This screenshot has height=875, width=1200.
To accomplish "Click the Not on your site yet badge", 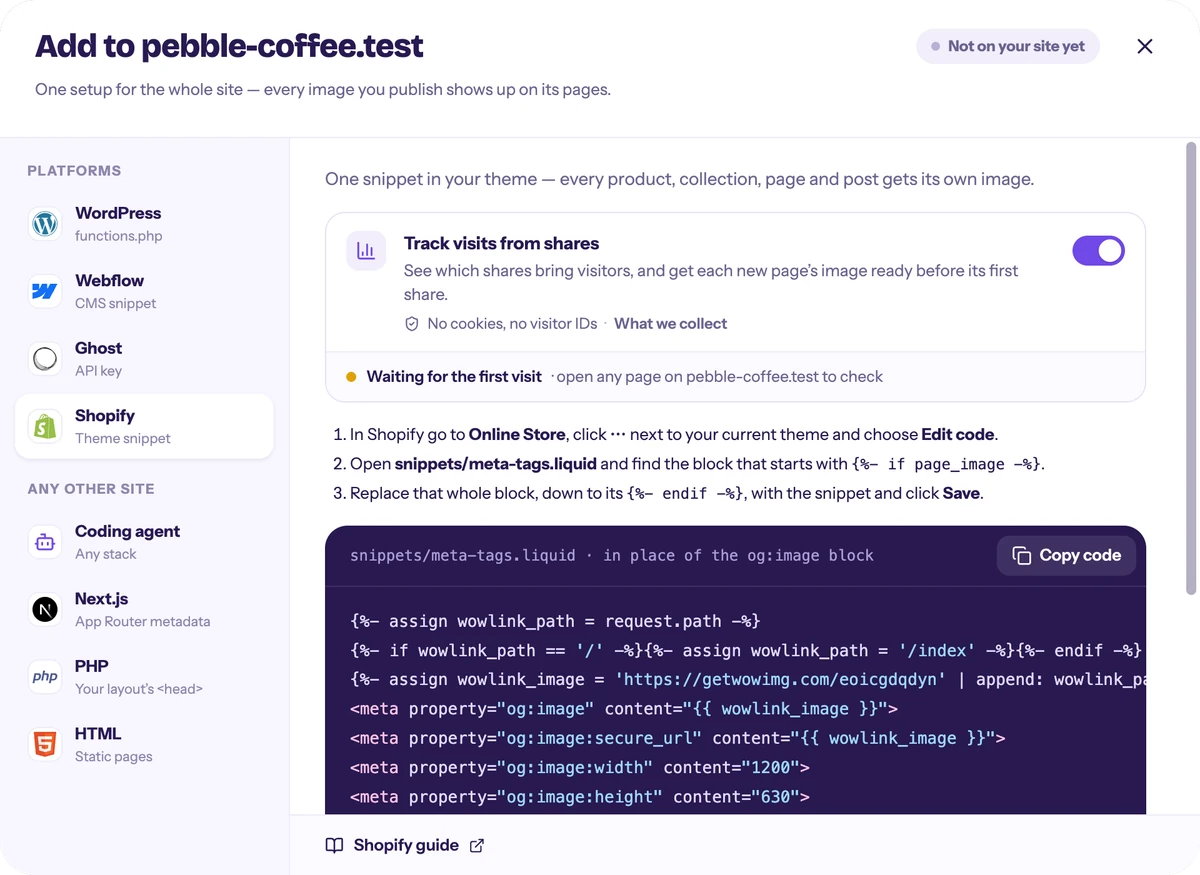I will click(x=1008, y=46).
